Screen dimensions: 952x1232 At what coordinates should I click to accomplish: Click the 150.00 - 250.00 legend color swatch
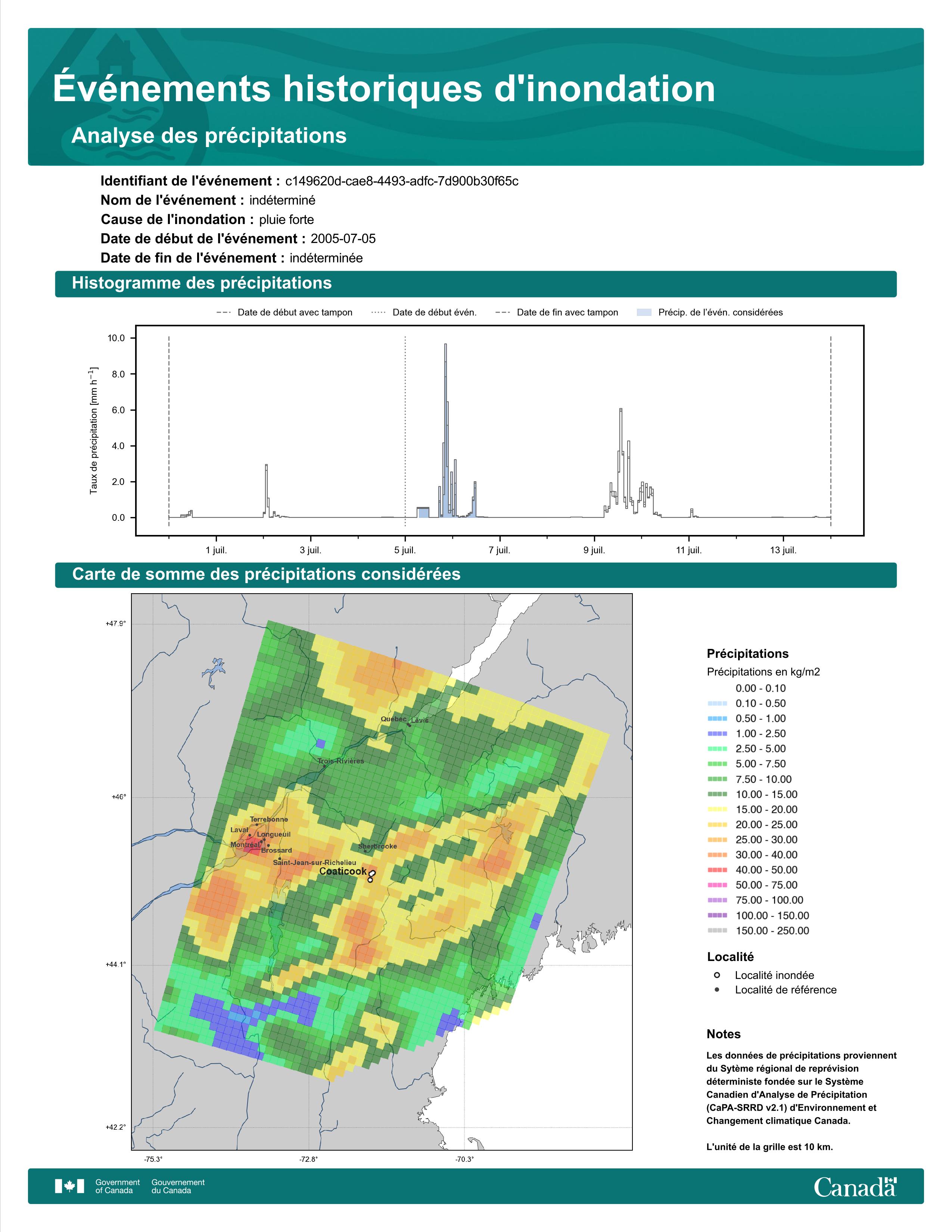tap(717, 931)
